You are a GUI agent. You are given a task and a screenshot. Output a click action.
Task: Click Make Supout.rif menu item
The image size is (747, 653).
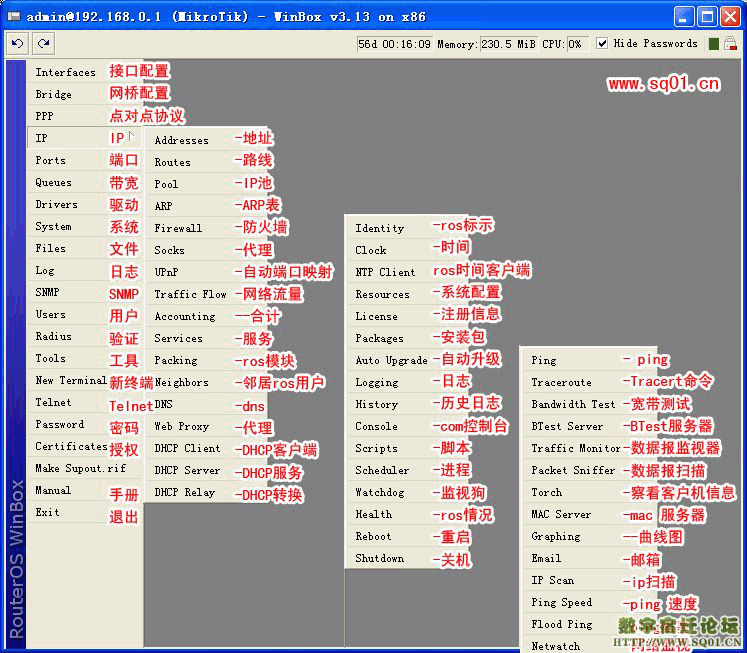tap(85, 468)
